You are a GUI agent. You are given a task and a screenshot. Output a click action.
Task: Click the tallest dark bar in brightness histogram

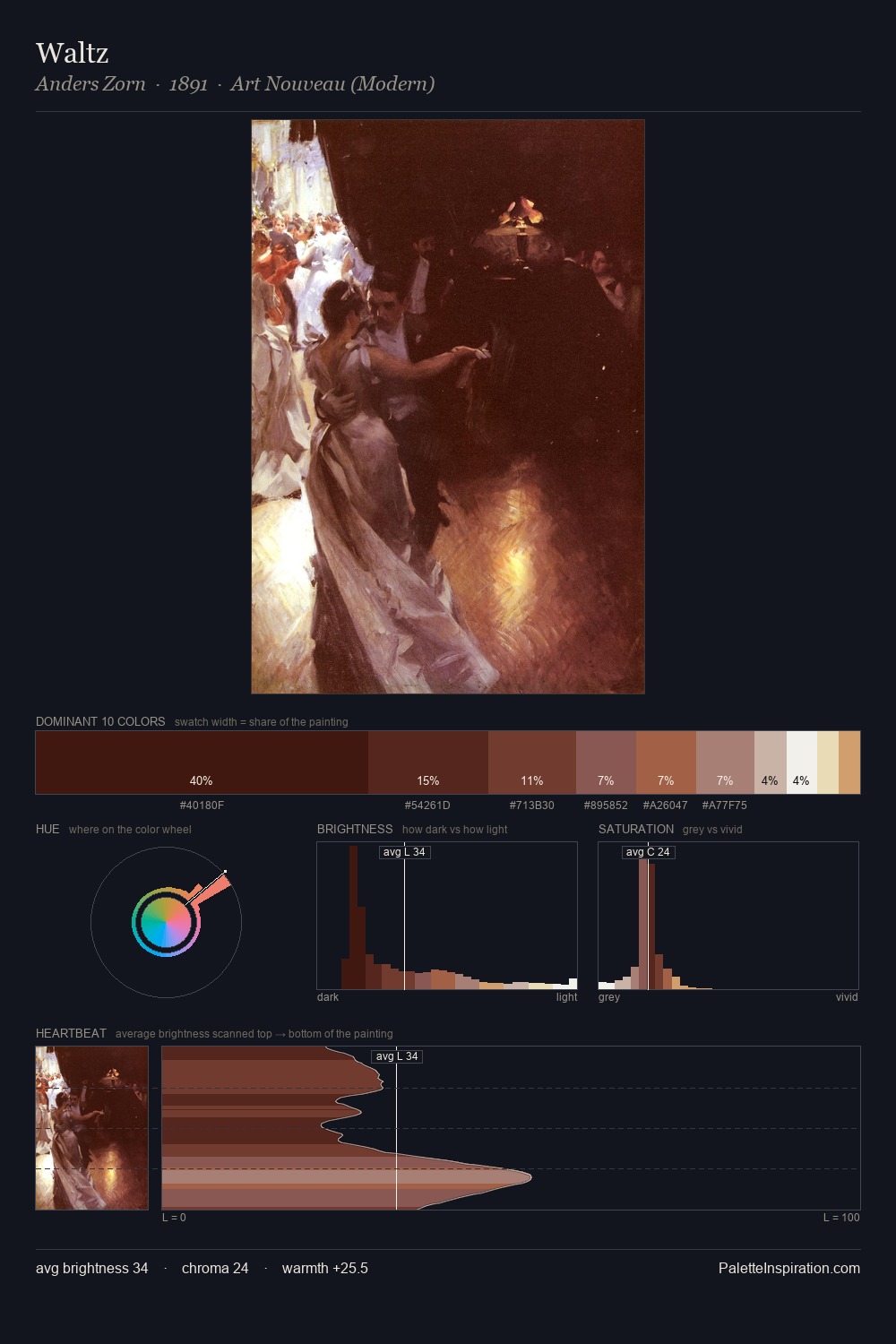(353, 918)
